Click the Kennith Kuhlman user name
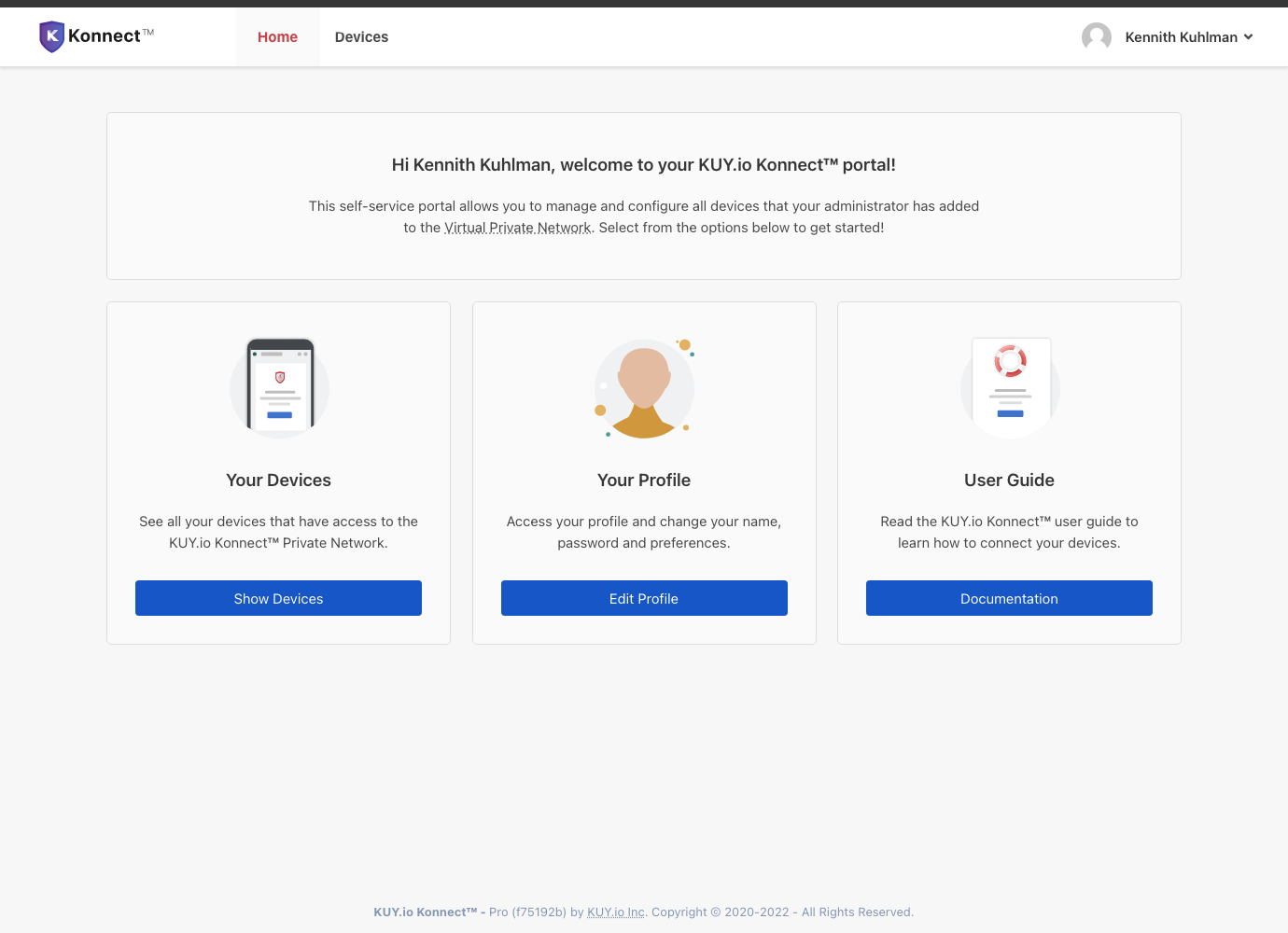 tap(1182, 37)
